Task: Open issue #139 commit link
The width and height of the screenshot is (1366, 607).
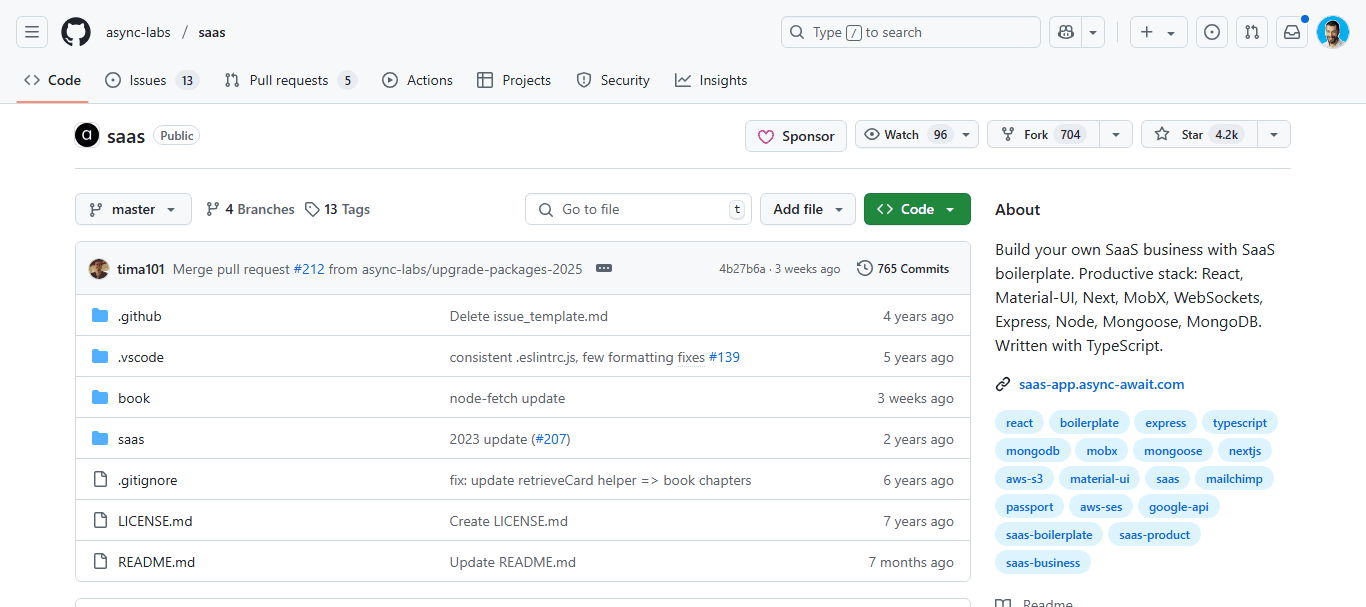Action: point(724,357)
